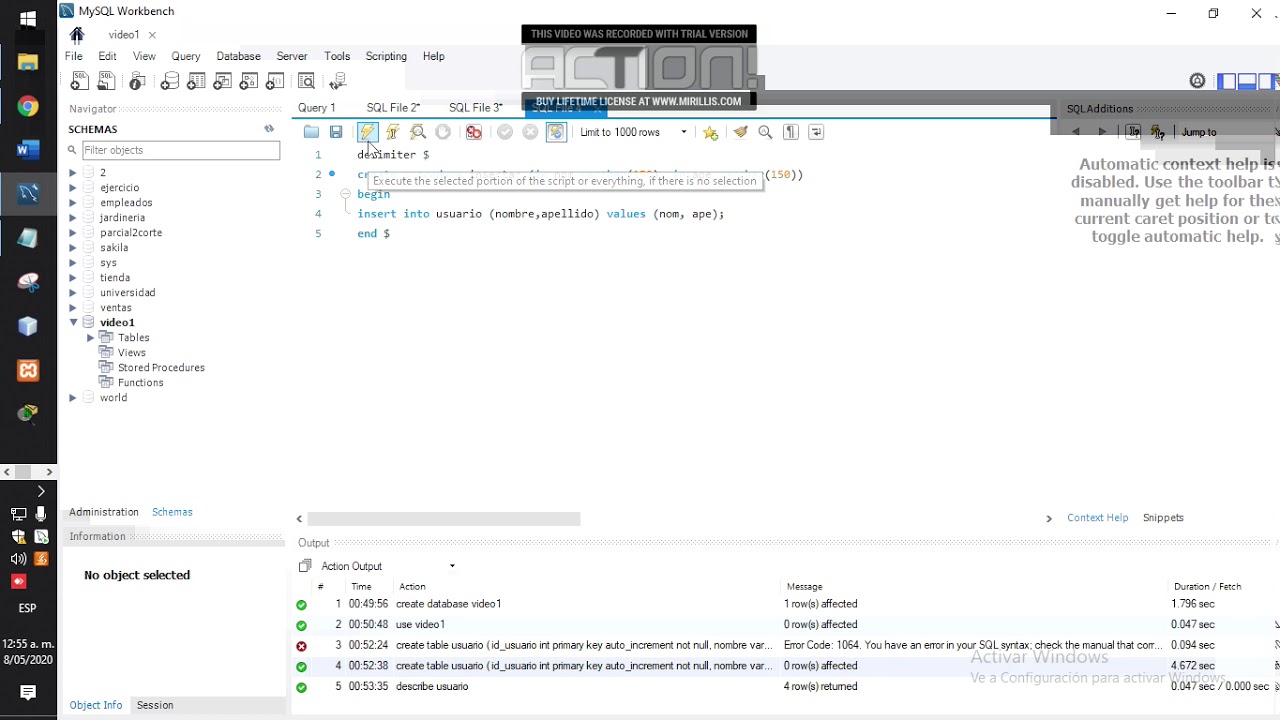This screenshot has width=1280, height=720.
Task: Open the Scripting menu
Action: pos(386,56)
